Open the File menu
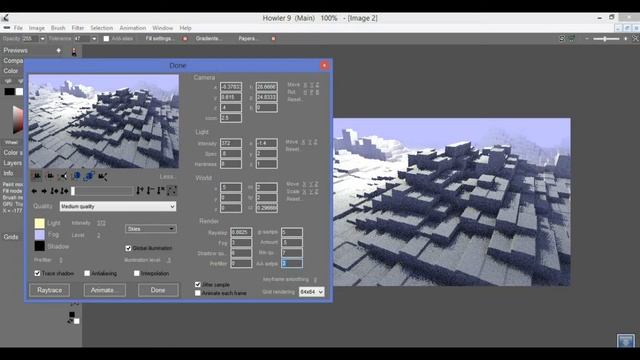 (x=18, y=28)
